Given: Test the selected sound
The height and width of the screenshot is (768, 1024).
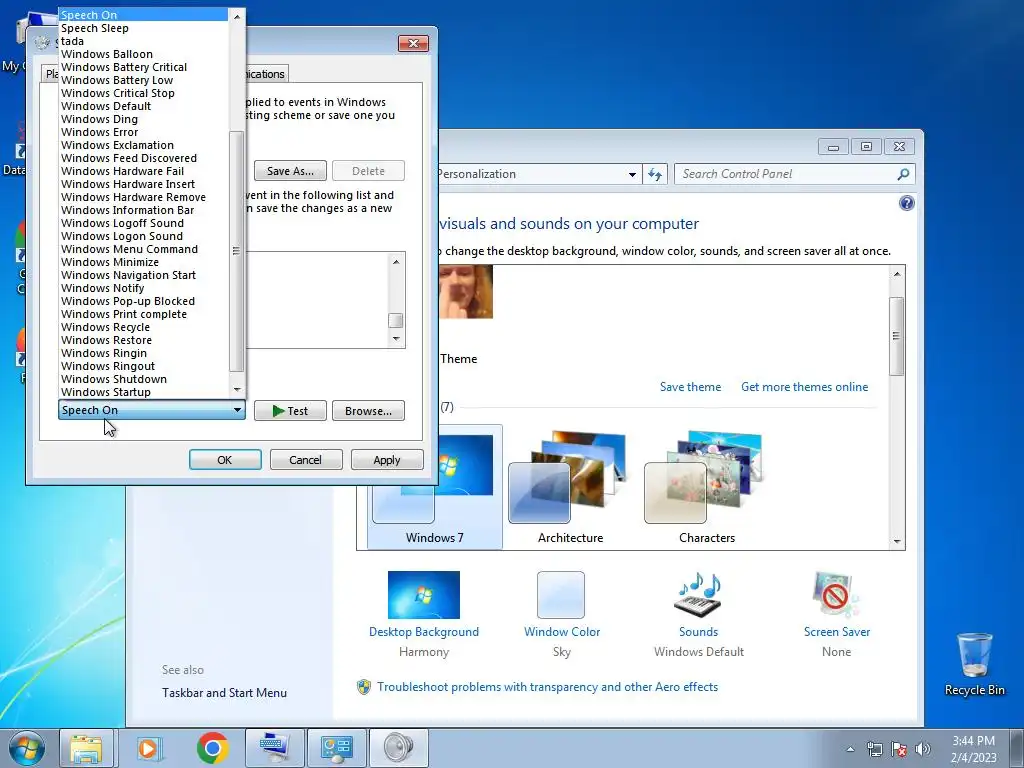Looking at the screenshot, I should (290, 411).
